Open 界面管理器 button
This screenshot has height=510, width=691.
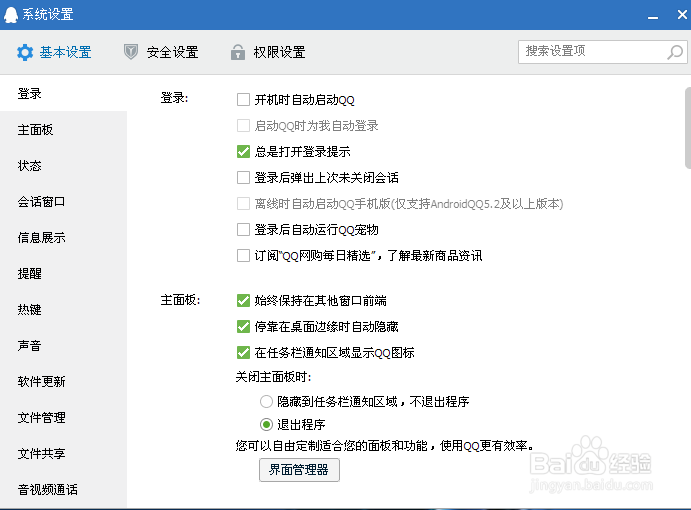coord(299,470)
